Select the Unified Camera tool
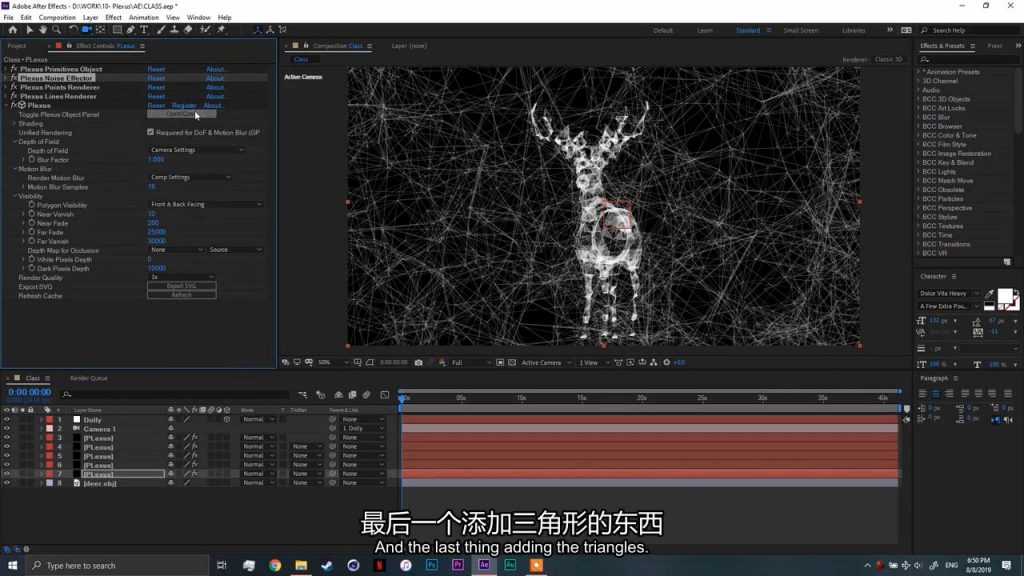Image resolution: width=1024 pixels, height=576 pixels. coord(86,29)
